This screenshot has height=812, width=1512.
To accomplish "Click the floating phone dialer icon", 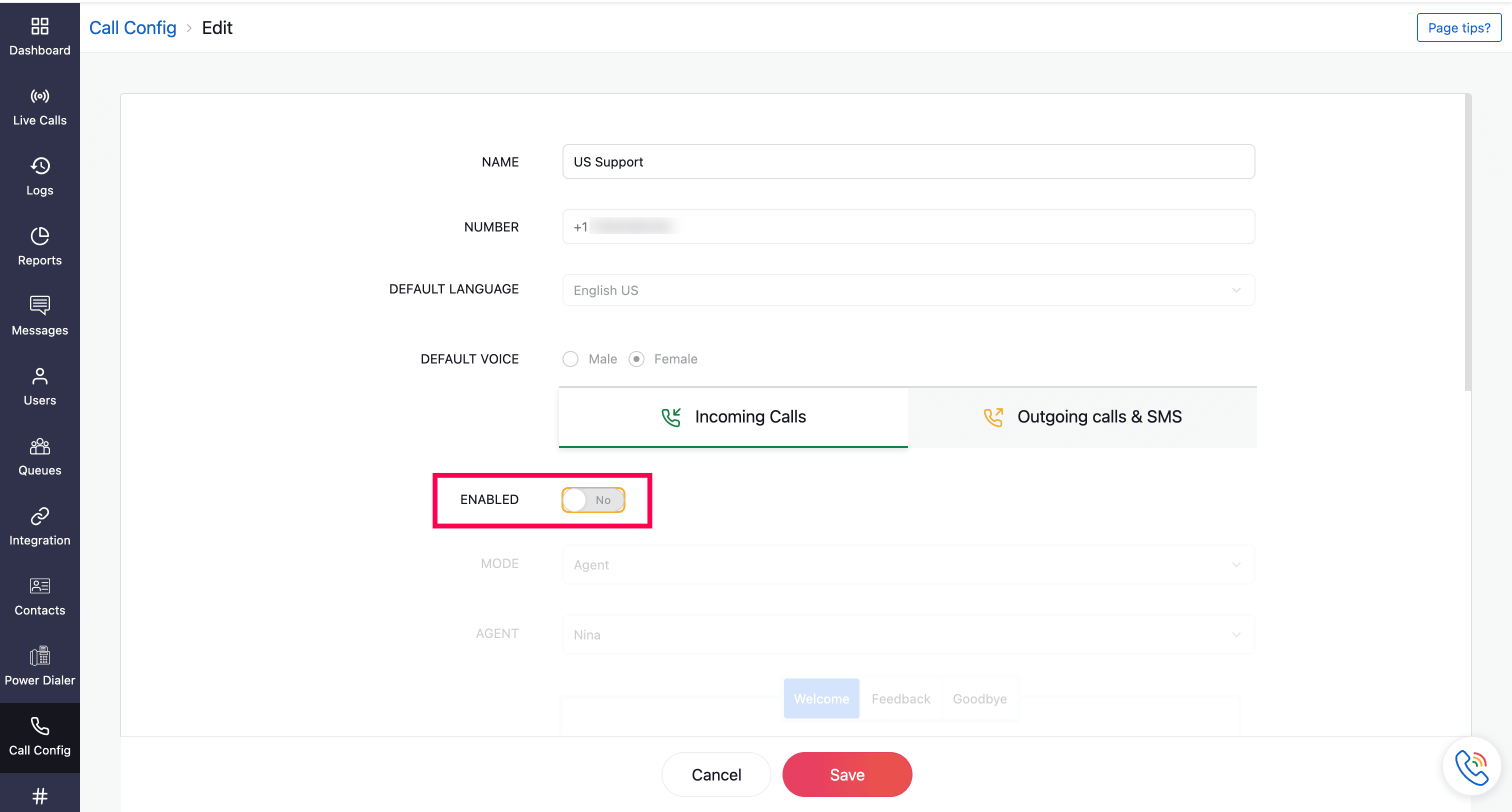I will pyautogui.click(x=1471, y=766).
